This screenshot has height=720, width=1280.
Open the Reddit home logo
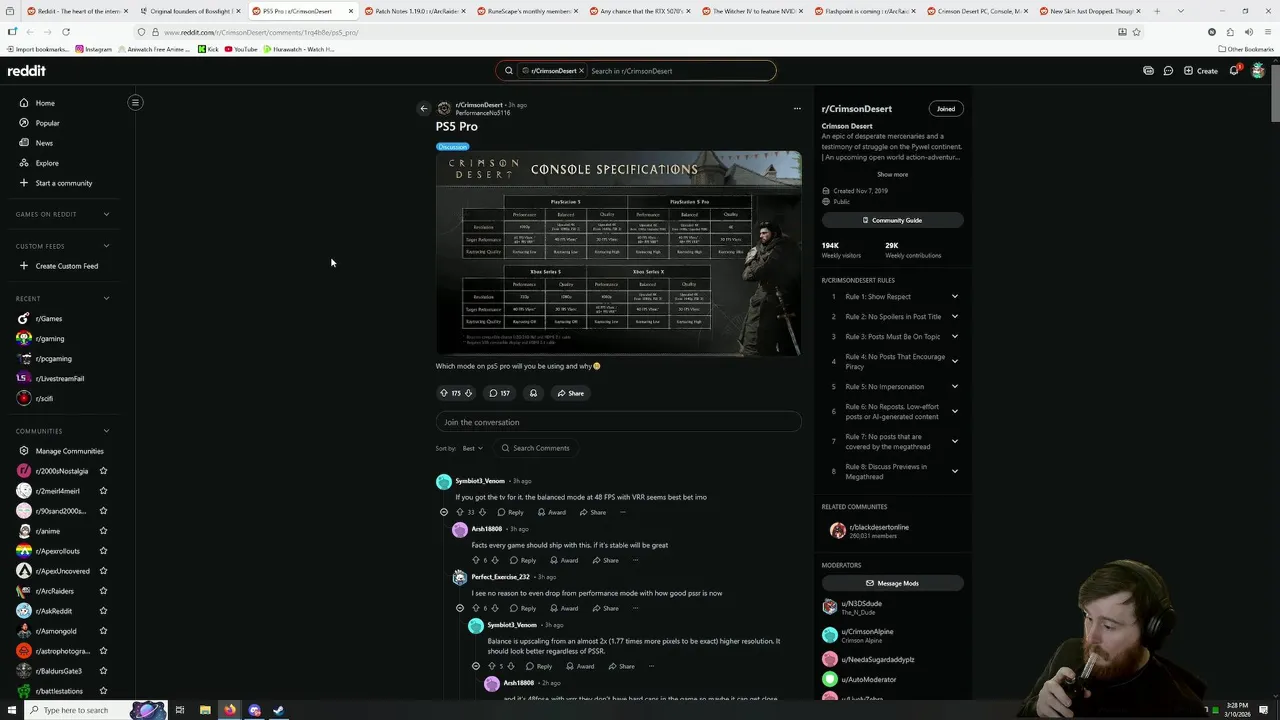27,71
